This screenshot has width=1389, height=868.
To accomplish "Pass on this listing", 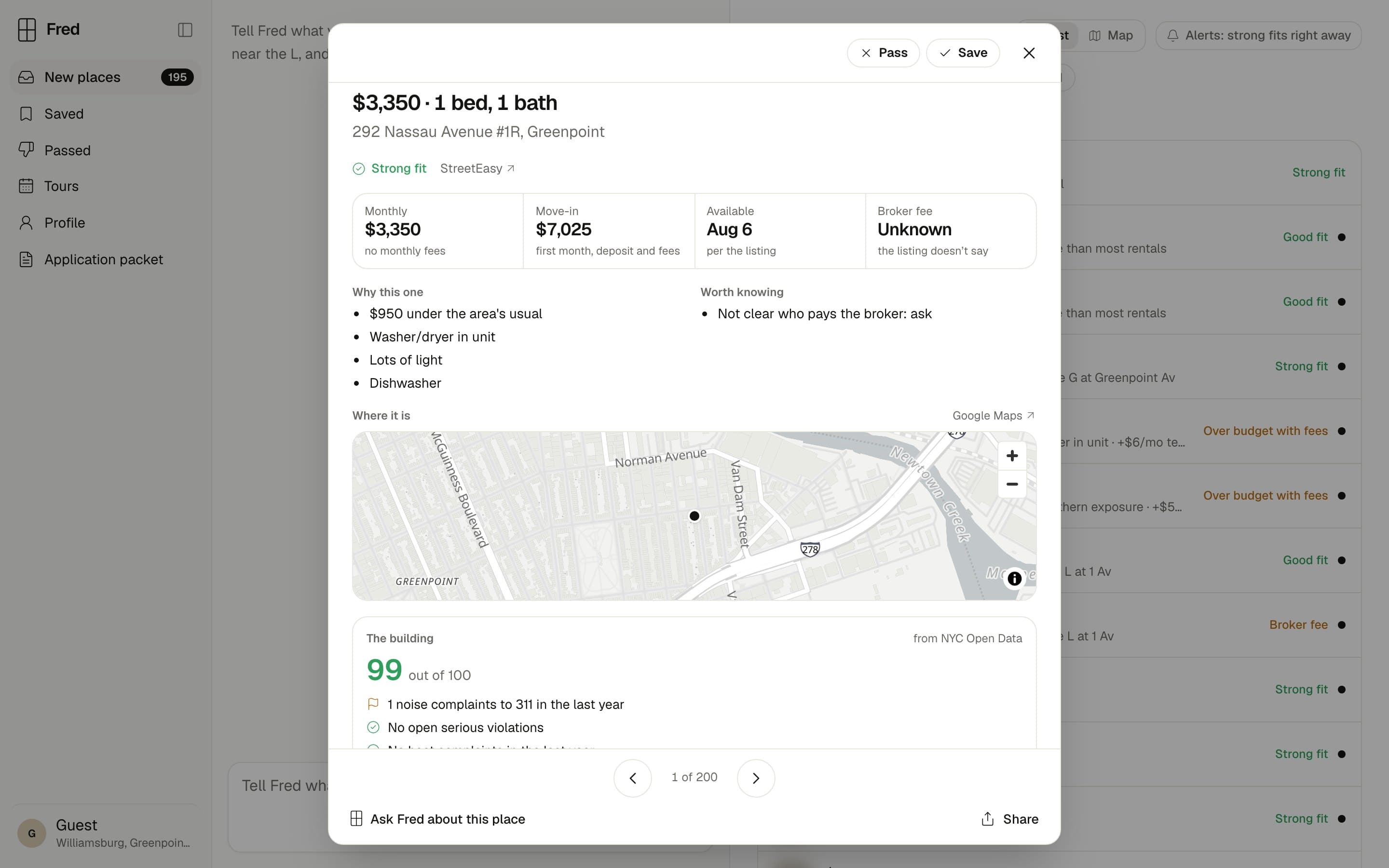I will click(x=884, y=53).
